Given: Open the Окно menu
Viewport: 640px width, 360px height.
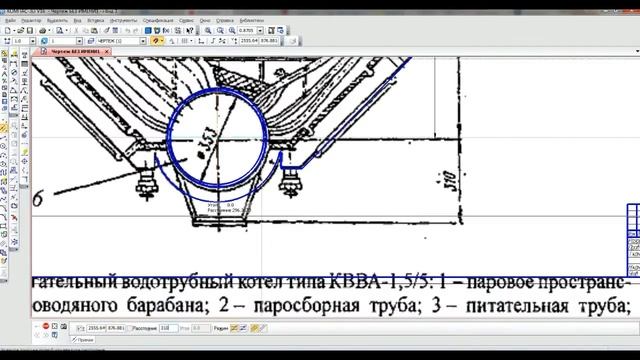Looking at the screenshot, I should 205,20.
